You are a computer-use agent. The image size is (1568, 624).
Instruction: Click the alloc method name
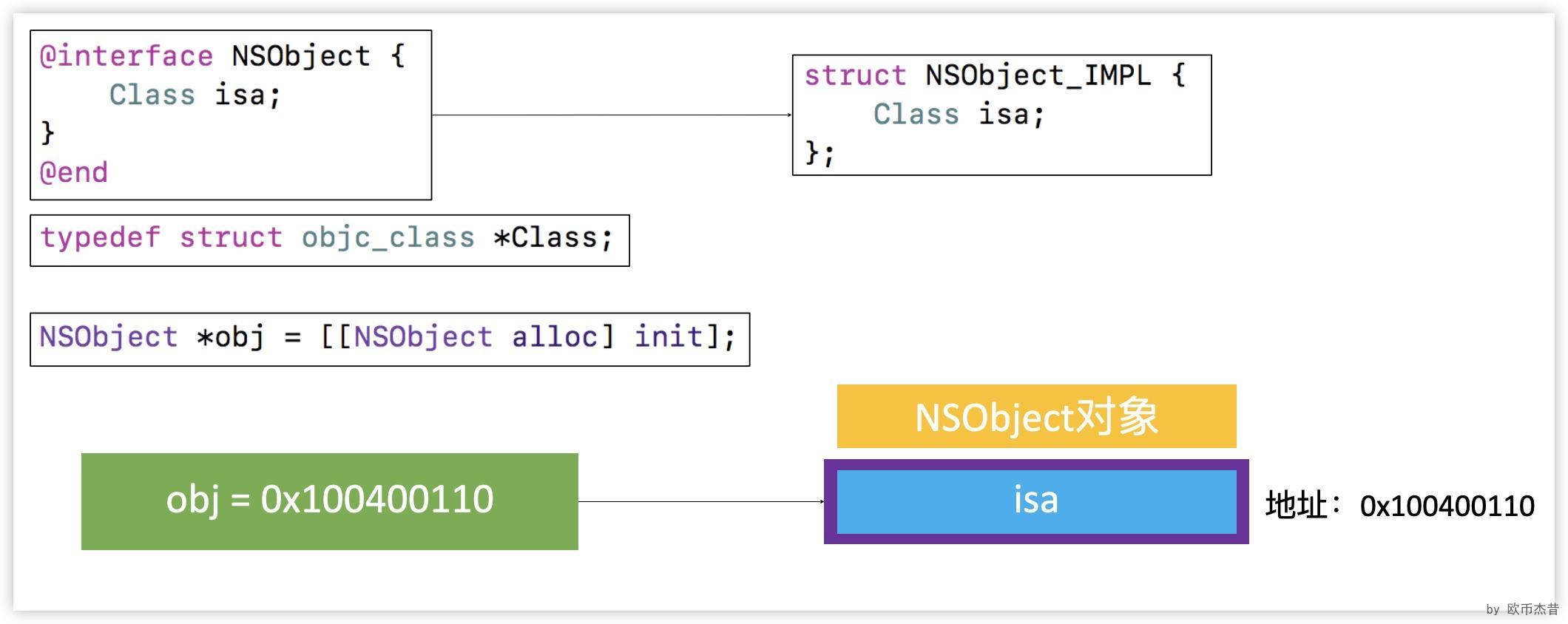[555, 337]
